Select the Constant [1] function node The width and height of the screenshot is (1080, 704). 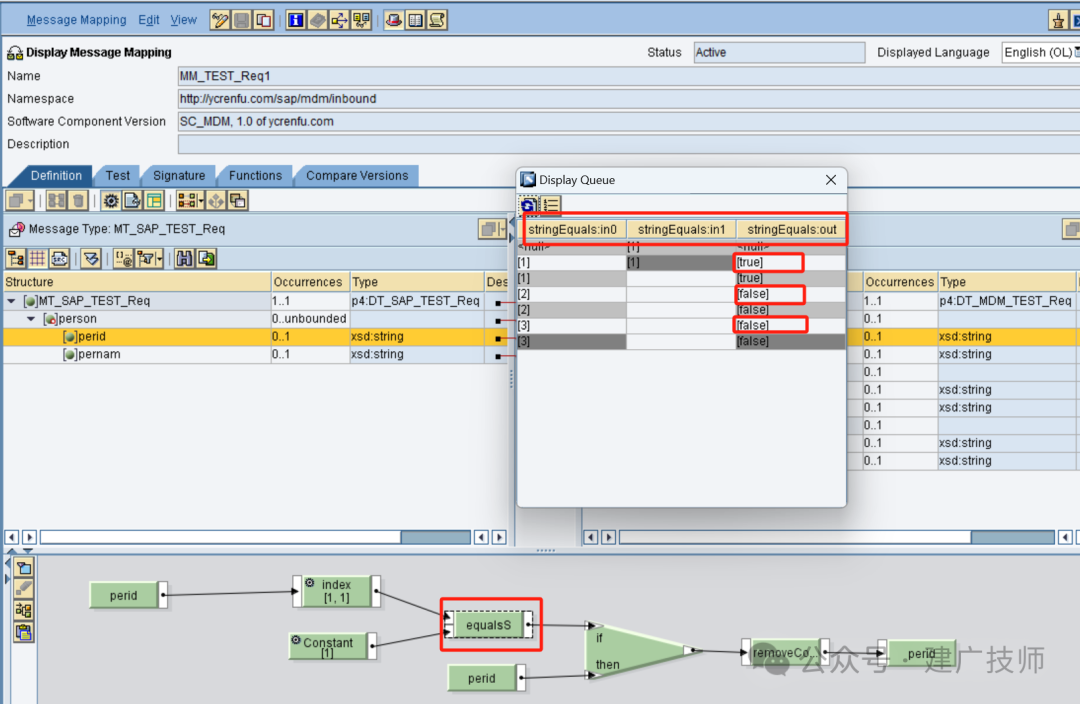[x=332, y=646]
